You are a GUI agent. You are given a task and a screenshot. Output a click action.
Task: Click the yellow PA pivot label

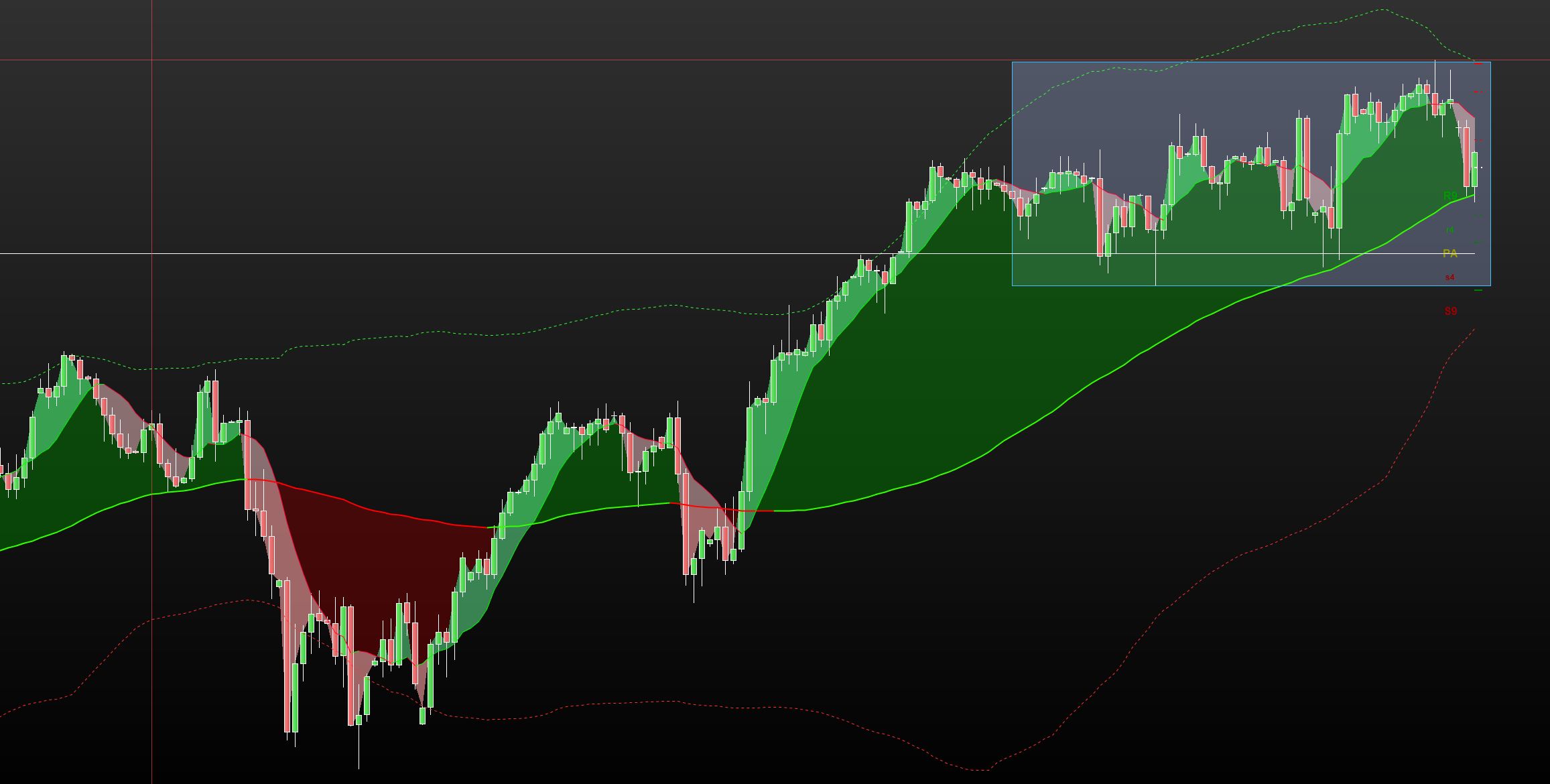(x=1450, y=253)
